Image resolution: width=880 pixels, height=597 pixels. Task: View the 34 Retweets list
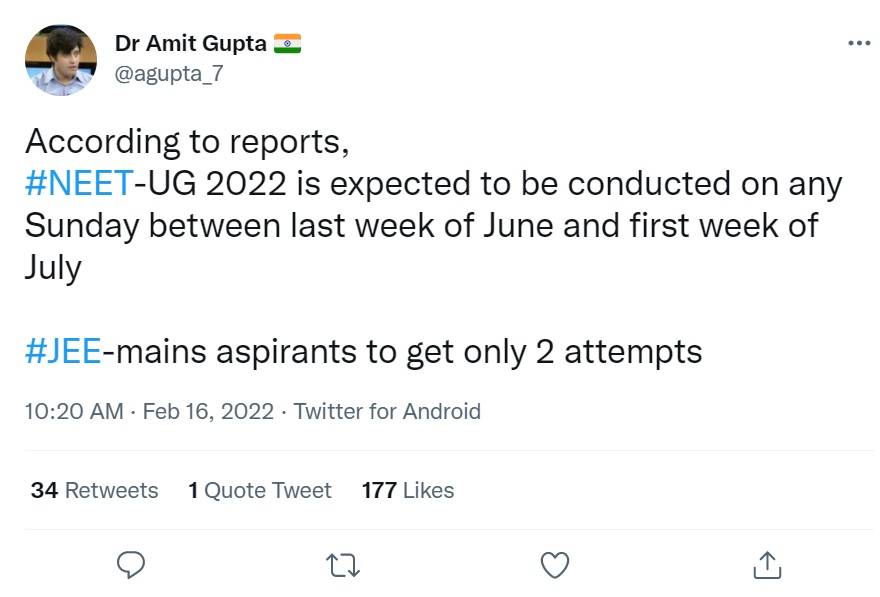pyautogui.click(x=94, y=490)
